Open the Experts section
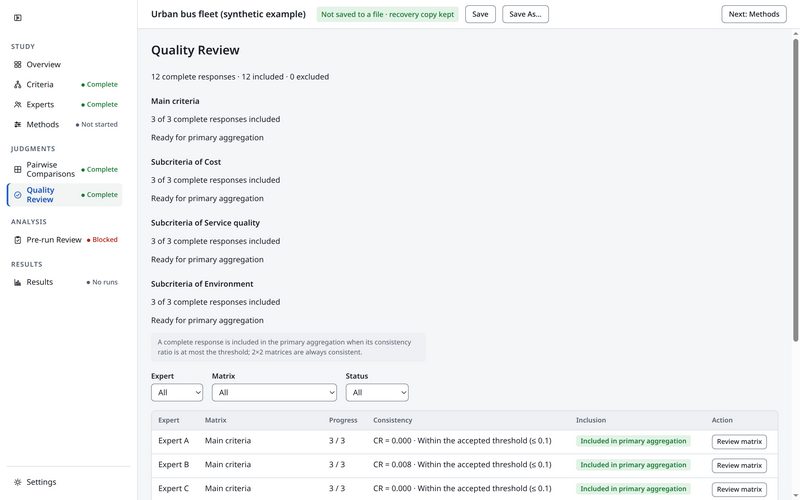800x500 pixels. (x=65, y=105)
